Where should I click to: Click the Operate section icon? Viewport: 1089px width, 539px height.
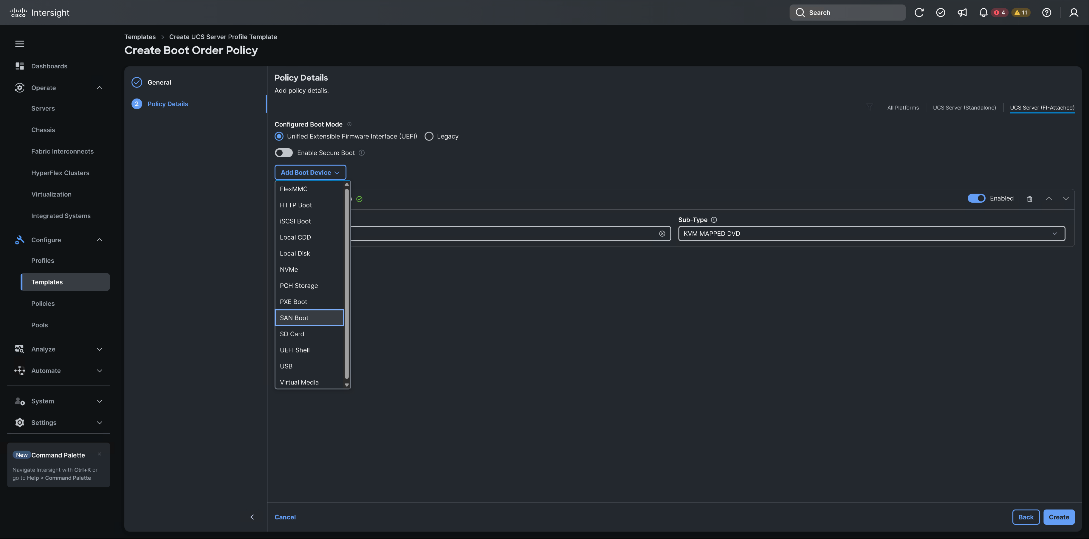[x=19, y=88]
